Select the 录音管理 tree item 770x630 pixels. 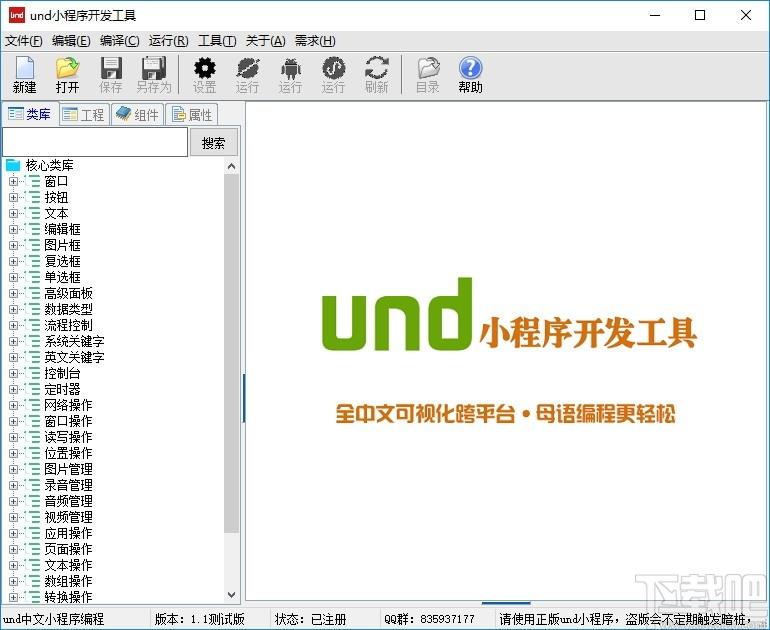68,485
